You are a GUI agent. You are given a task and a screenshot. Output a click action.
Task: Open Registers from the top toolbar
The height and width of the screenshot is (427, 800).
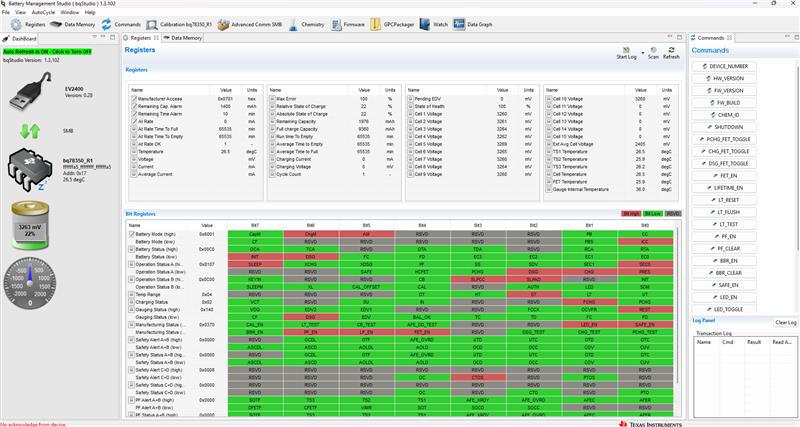pos(28,24)
